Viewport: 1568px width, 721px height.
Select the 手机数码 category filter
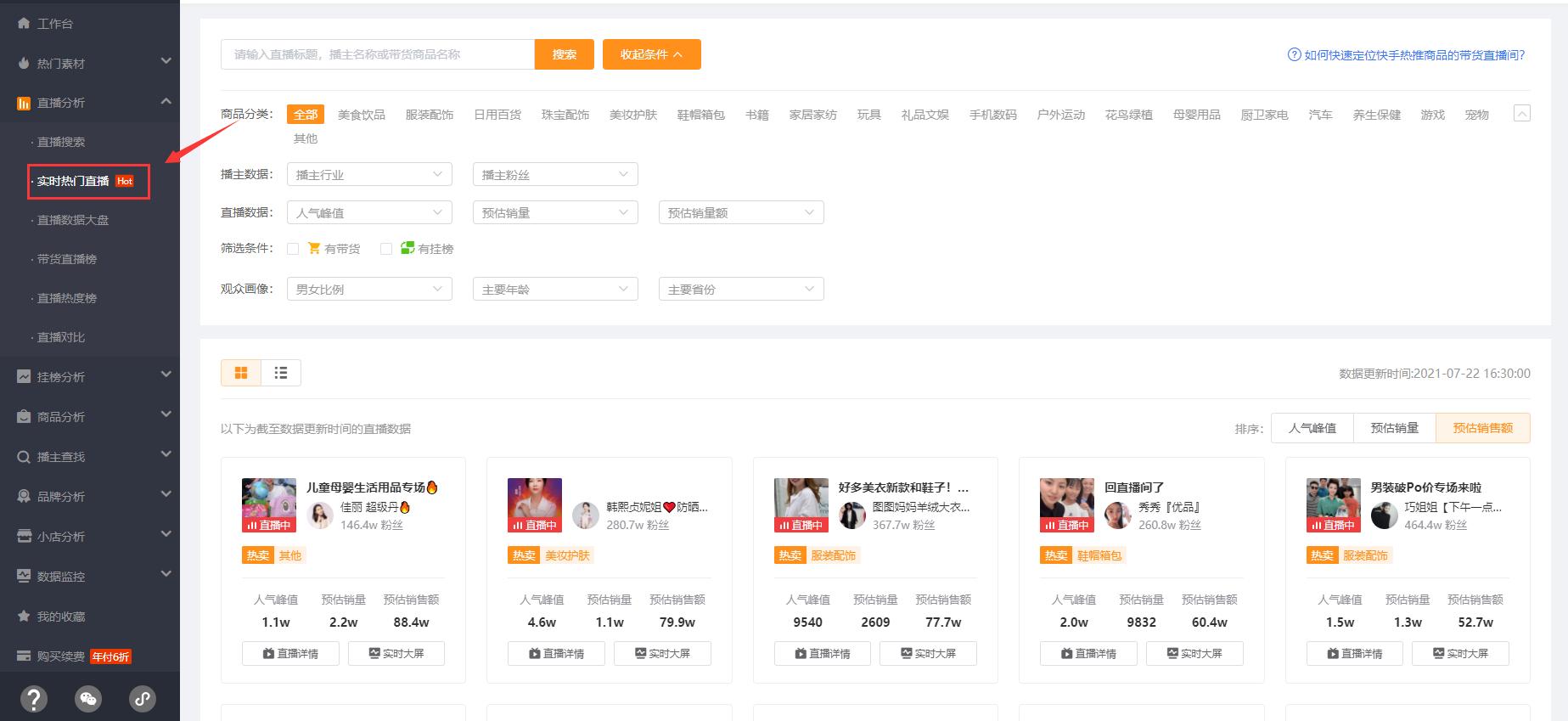click(x=992, y=115)
